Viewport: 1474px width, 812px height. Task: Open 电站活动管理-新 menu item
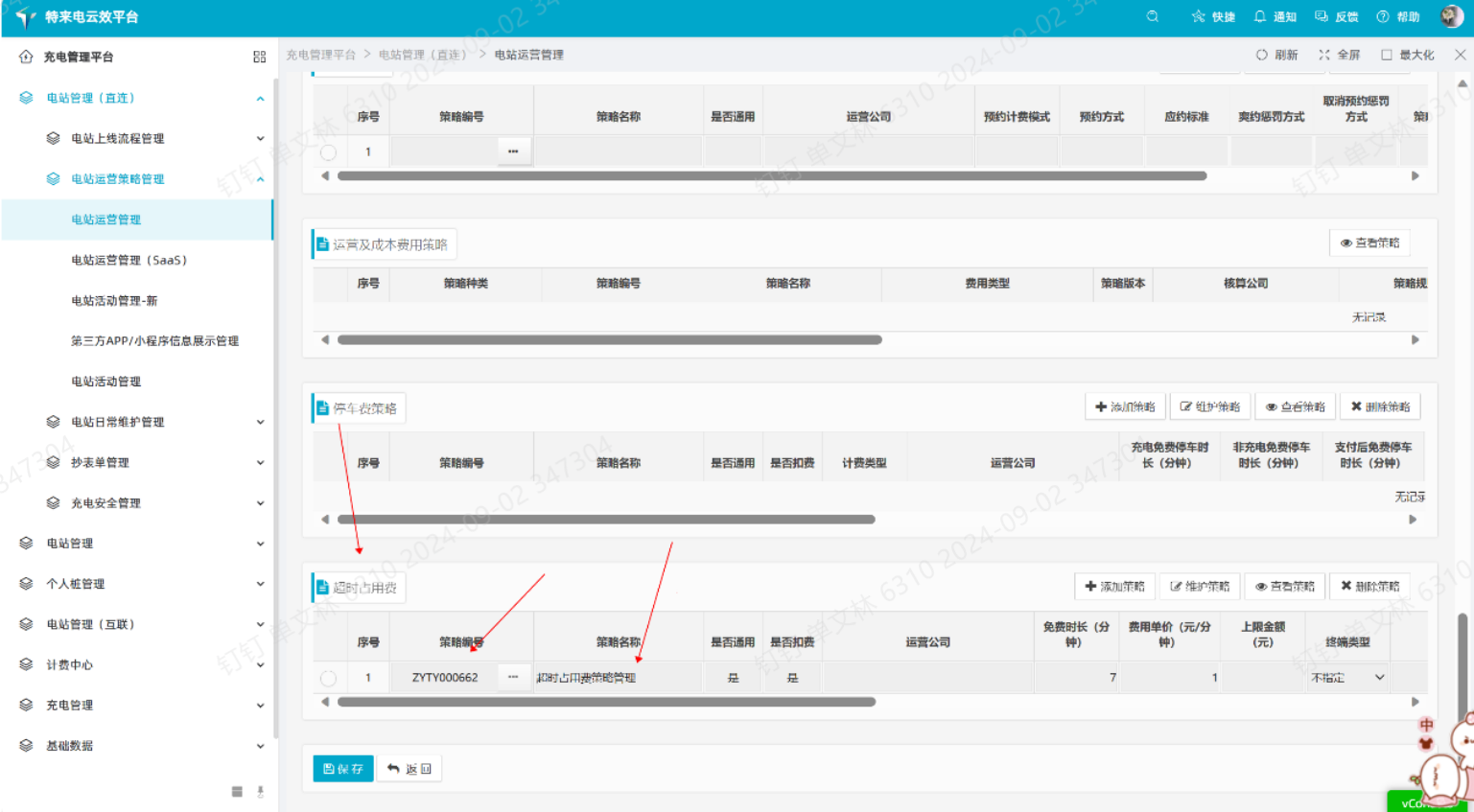114,300
